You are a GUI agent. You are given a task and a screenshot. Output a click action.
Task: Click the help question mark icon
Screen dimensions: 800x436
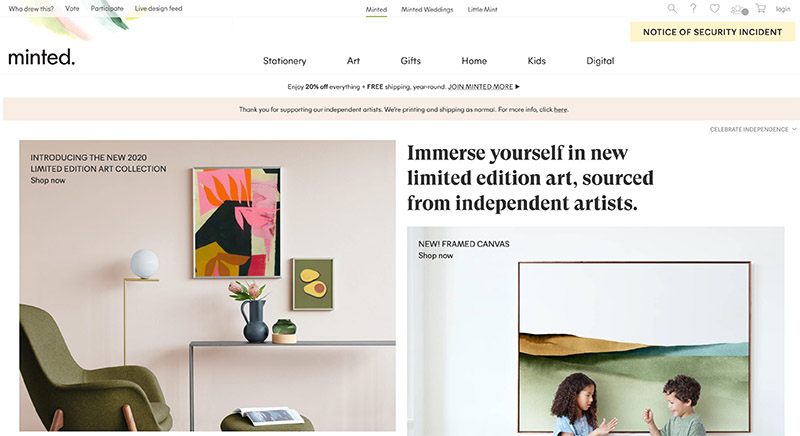click(693, 9)
